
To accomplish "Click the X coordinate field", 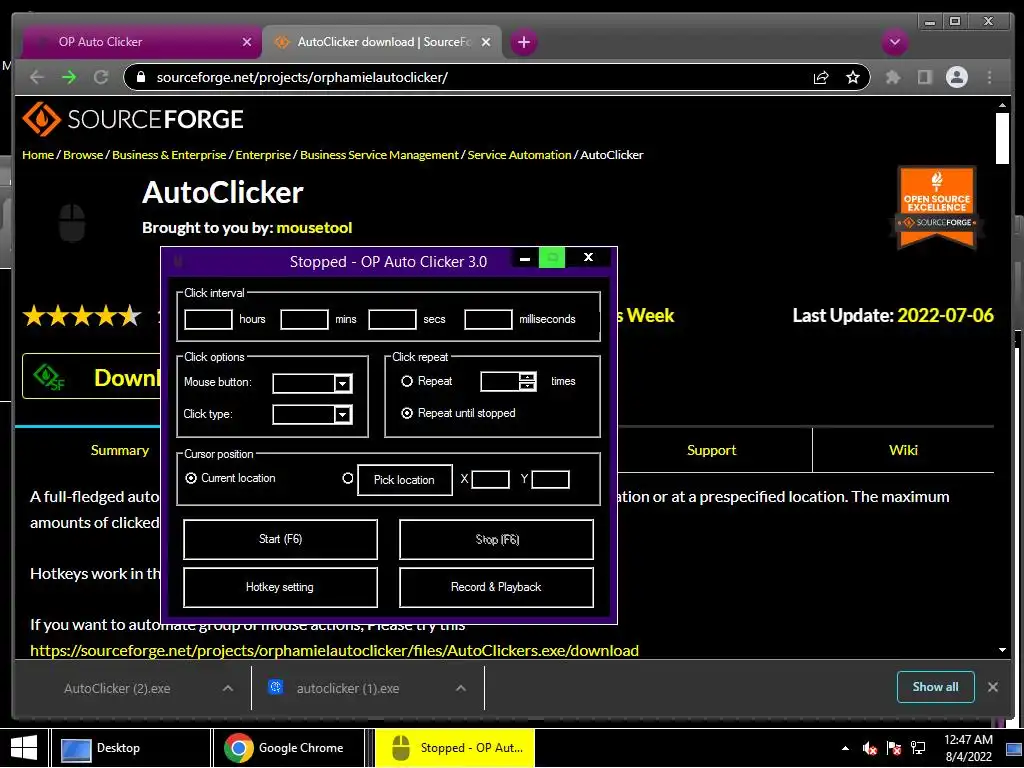I will click(x=490, y=479).
